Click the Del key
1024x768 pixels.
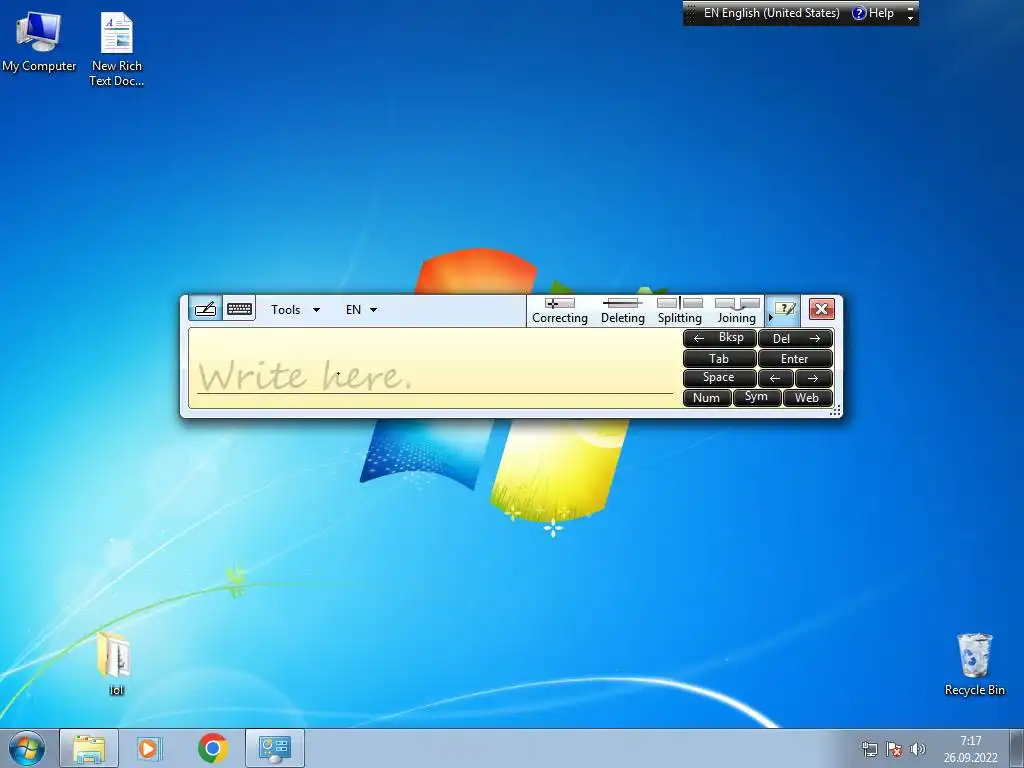[x=795, y=338]
